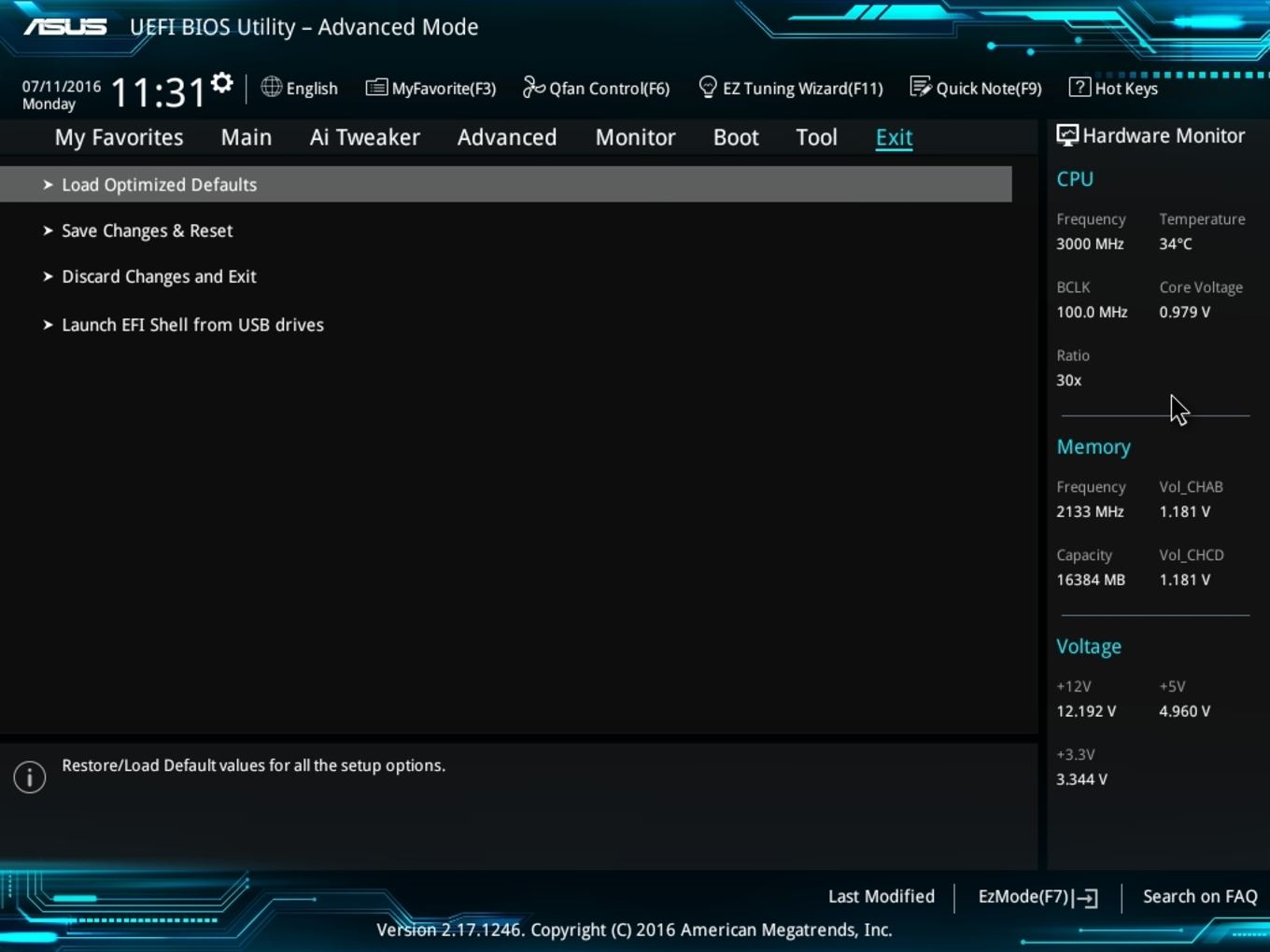The height and width of the screenshot is (952, 1270).
Task: Click the Vol_CHAB label
Action: point(1191,486)
